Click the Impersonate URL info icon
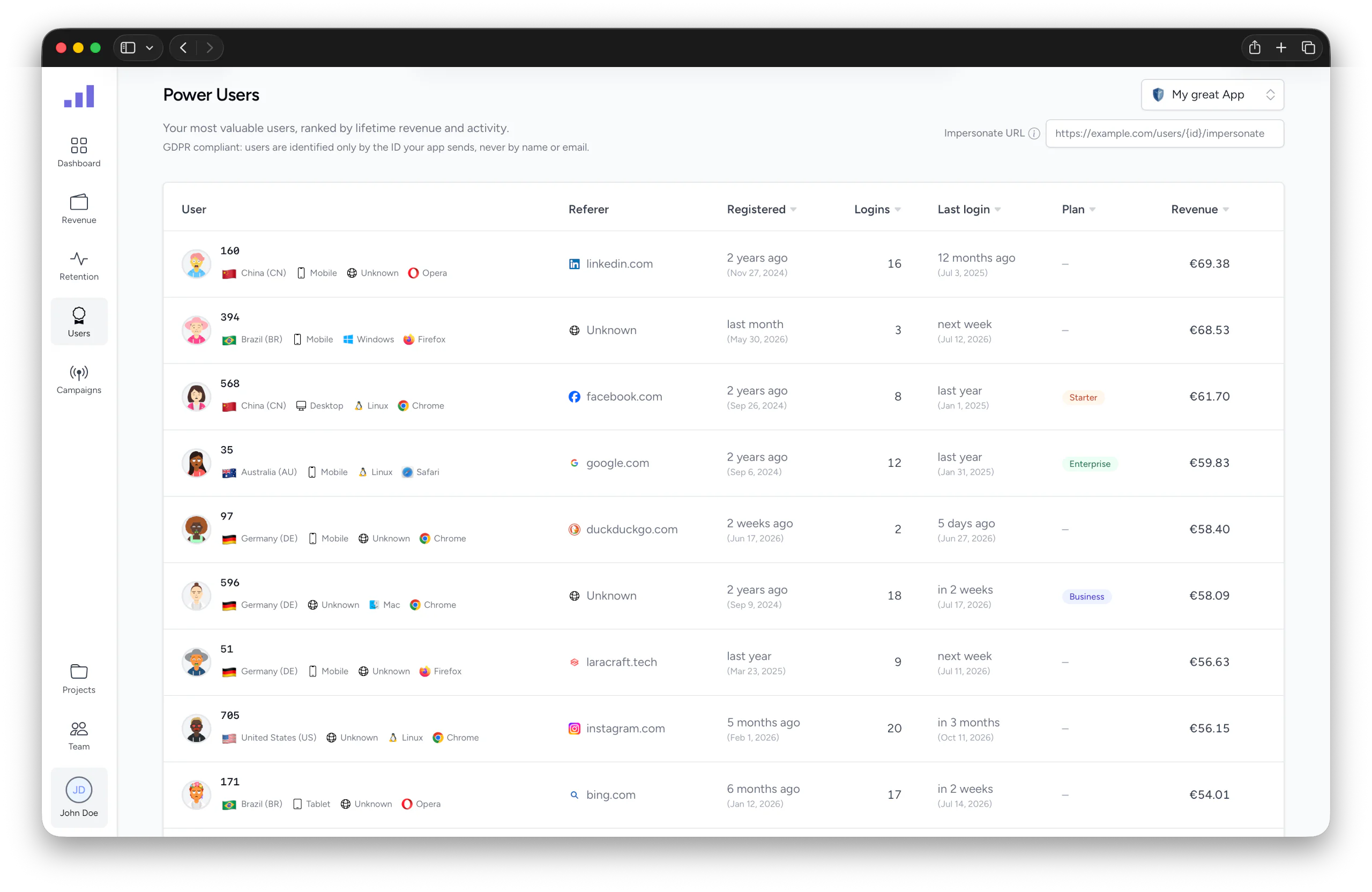The image size is (1372, 892). click(x=1034, y=134)
